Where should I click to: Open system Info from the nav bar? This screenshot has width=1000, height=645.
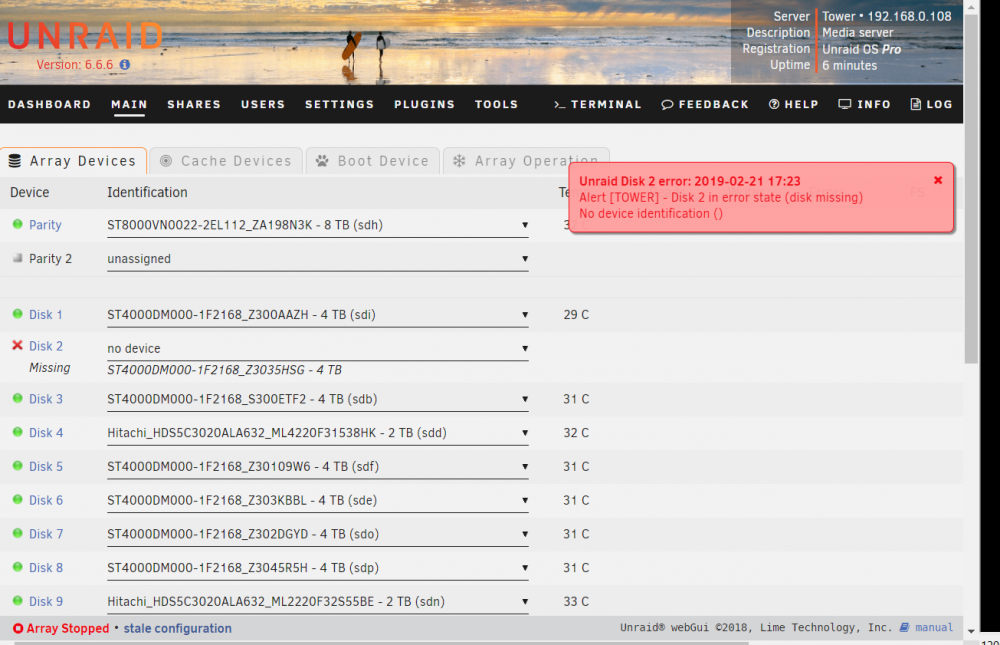point(864,104)
